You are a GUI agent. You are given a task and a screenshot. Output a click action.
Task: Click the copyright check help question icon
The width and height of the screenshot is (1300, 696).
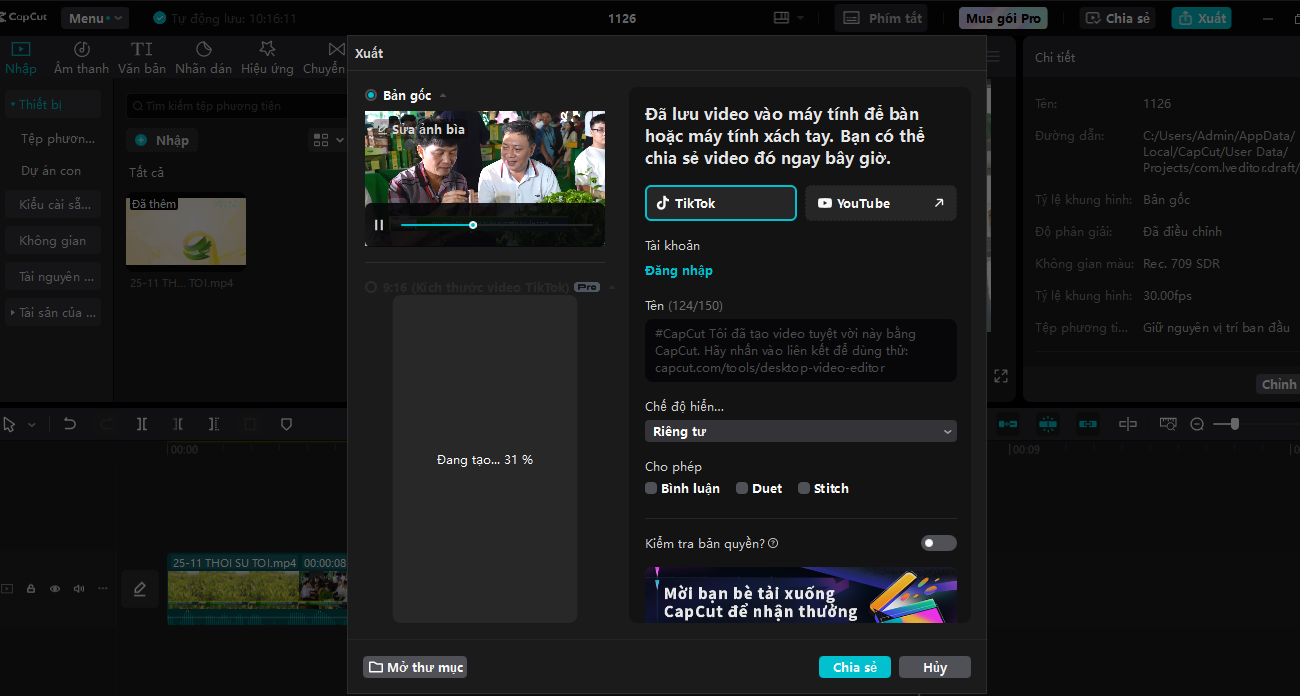[773, 544]
